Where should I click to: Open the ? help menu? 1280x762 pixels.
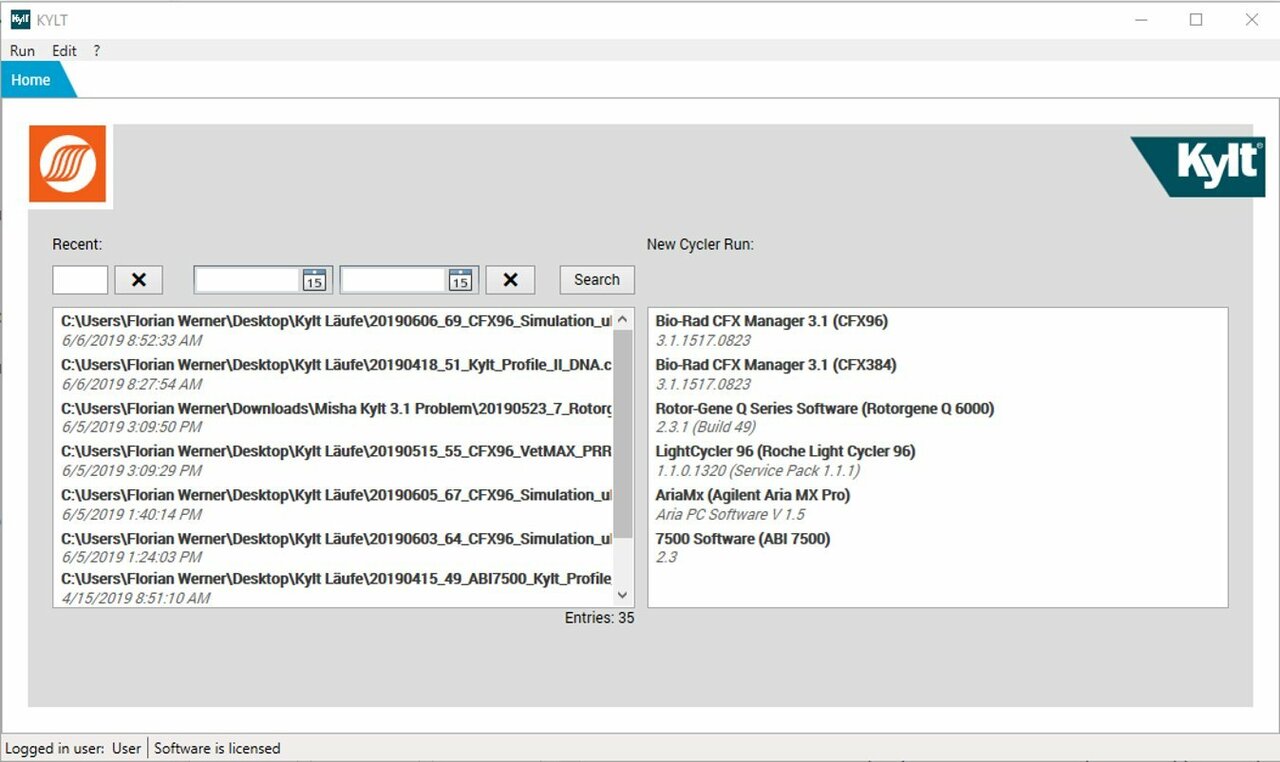click(97, 50)
